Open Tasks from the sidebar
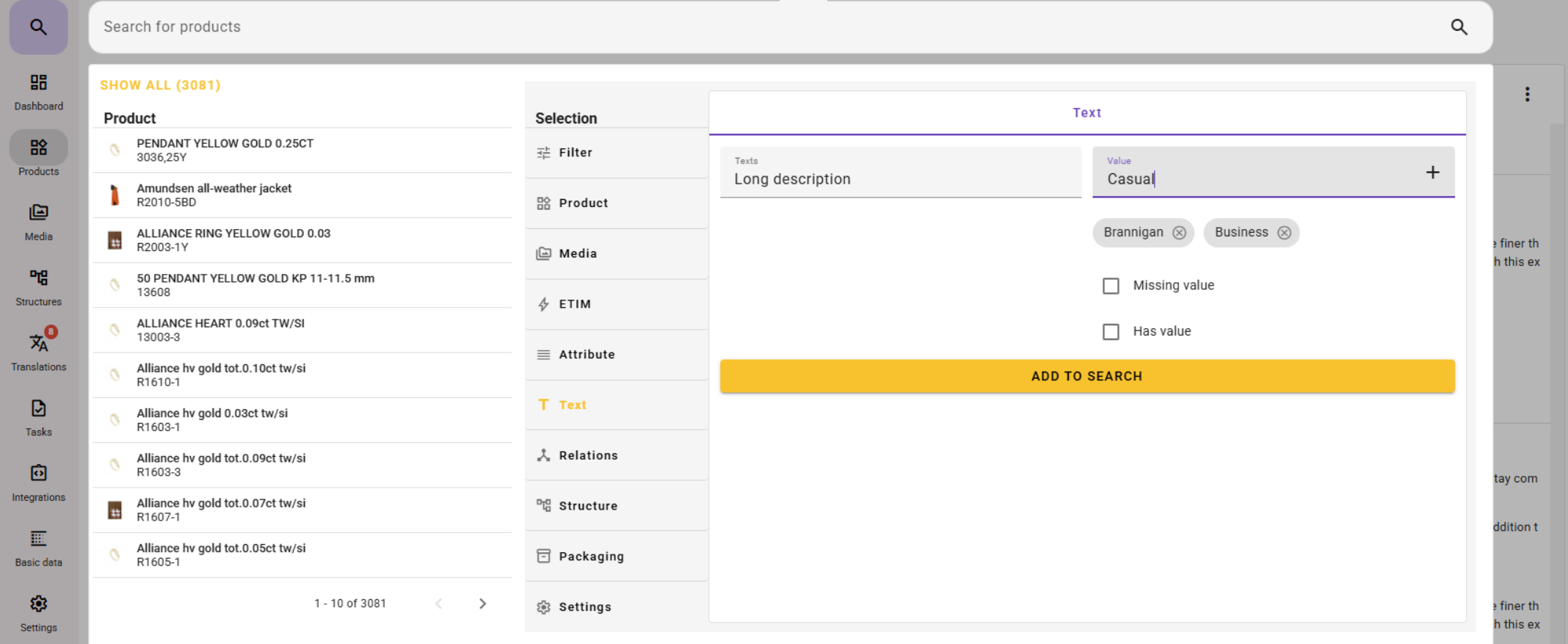 coord(38,417)
